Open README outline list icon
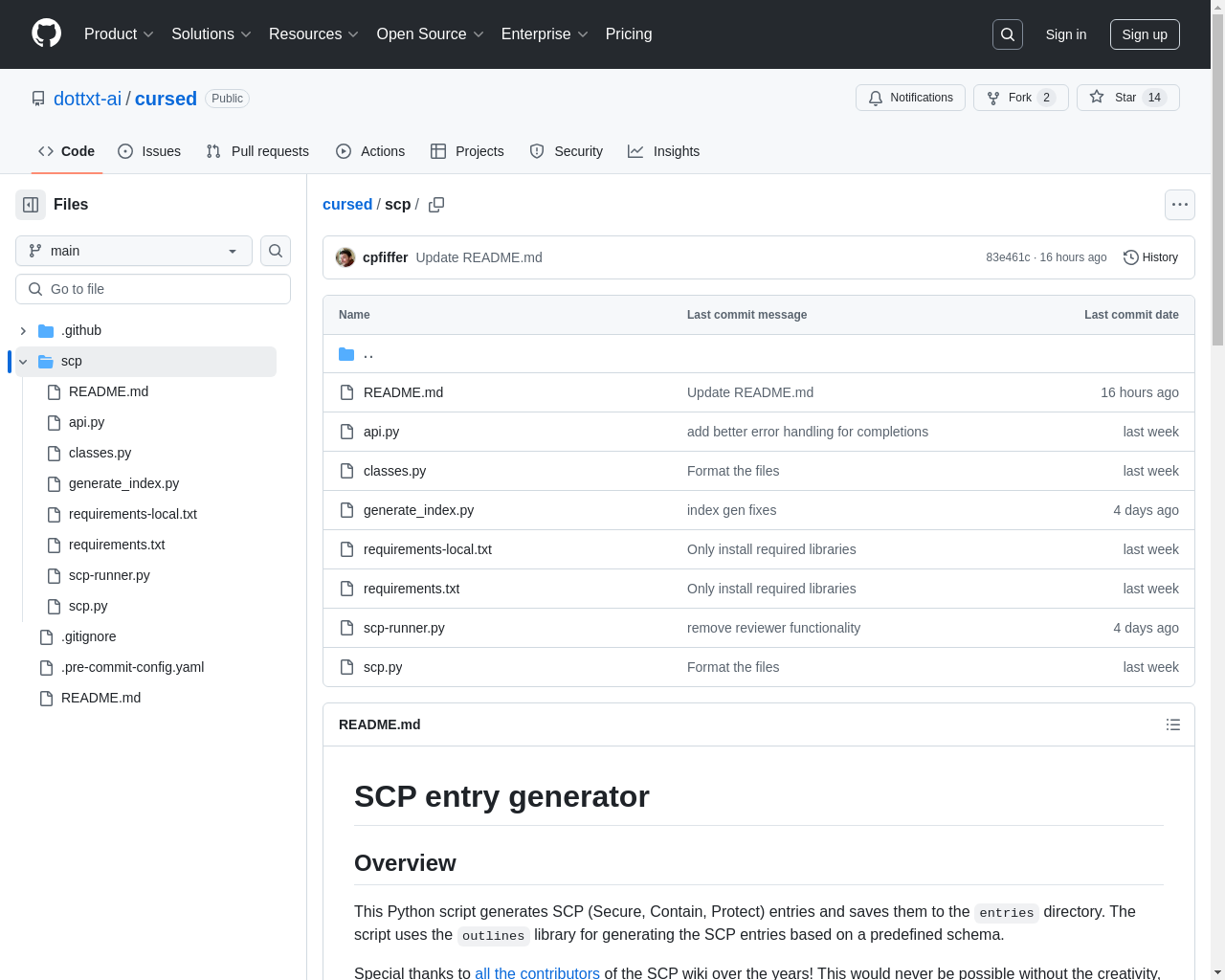This screenshot has width=1225, height=980. [1173, 724]
